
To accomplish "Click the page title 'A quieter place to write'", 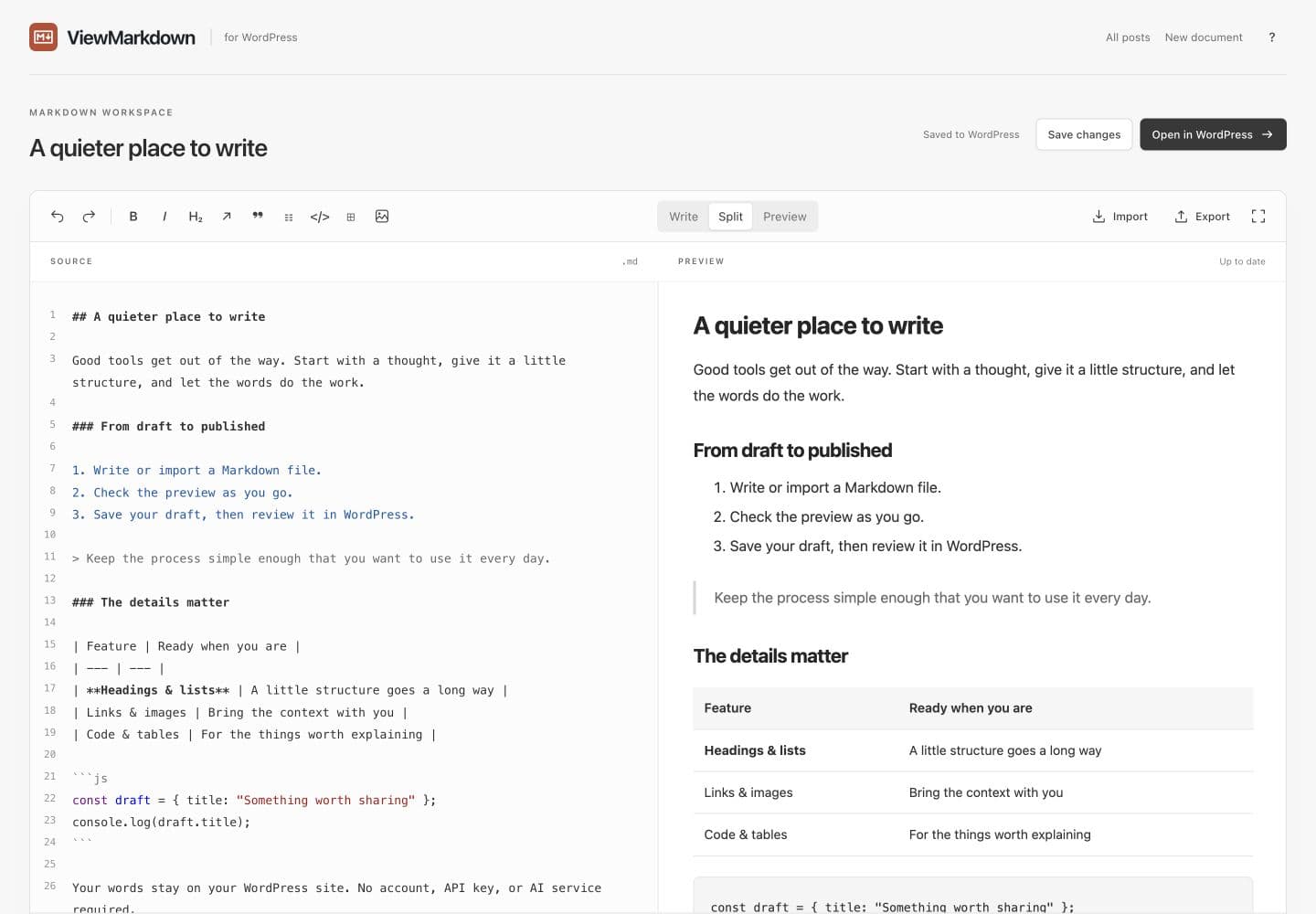I will point(148,148).
